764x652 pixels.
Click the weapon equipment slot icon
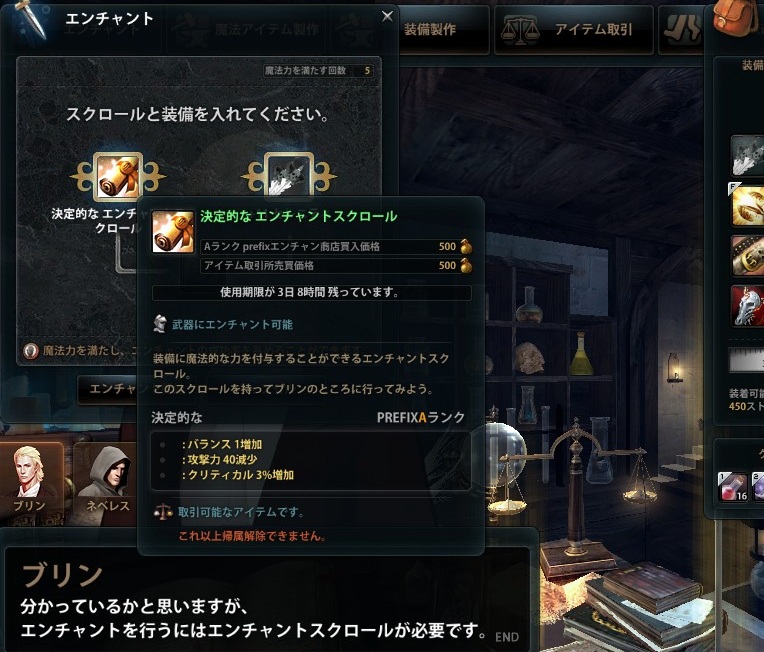click(288, 174)
